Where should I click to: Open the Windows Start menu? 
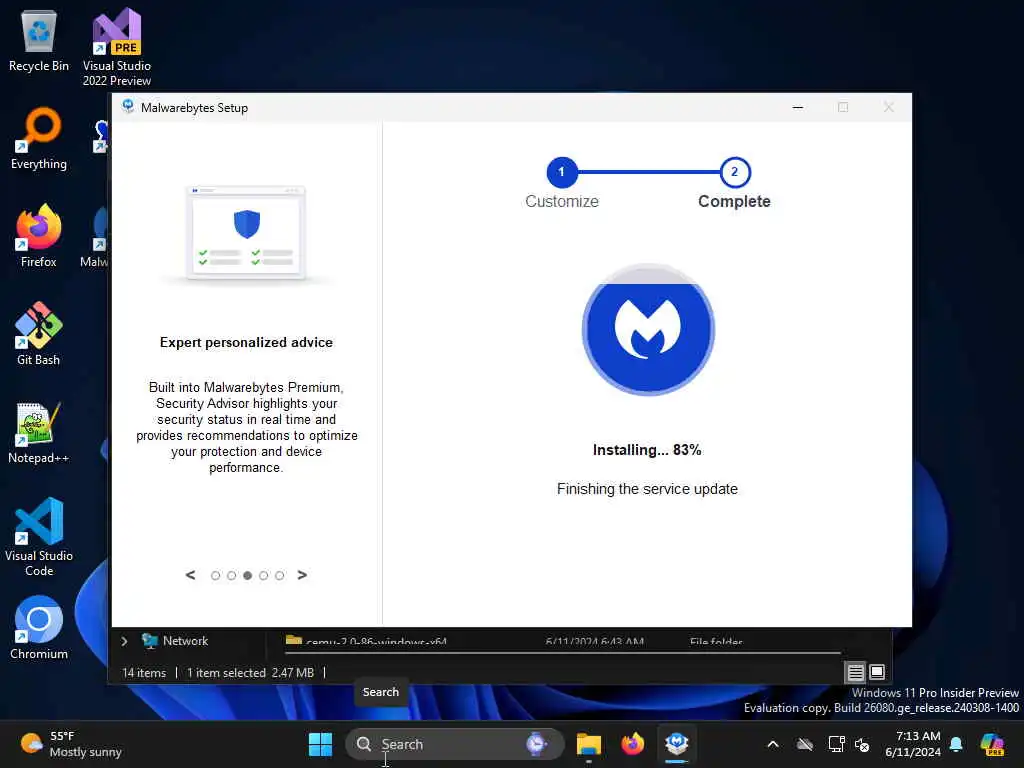click(x=320, y=744)
